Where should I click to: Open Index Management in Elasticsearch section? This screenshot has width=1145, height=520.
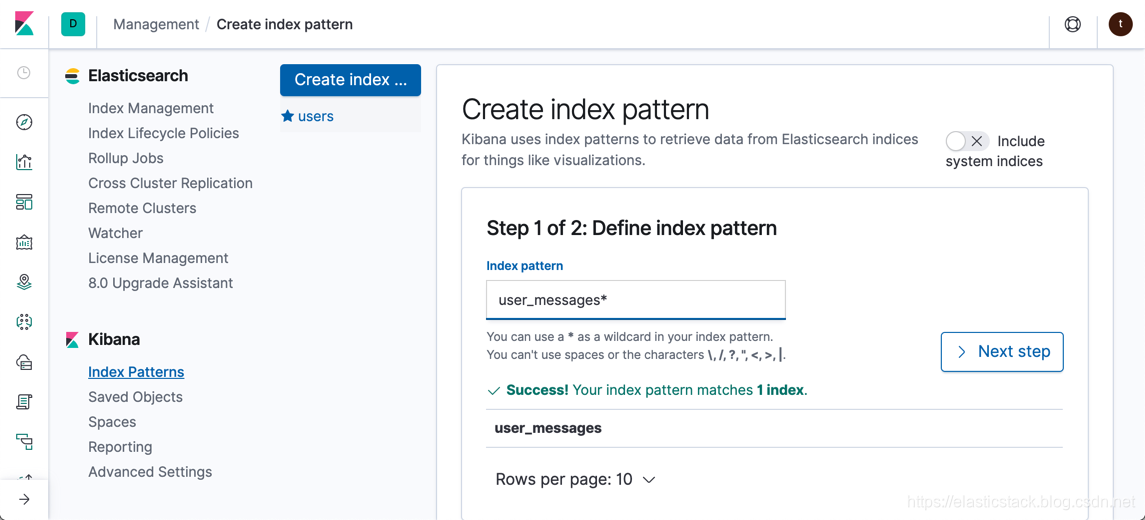tap(151, 108)
